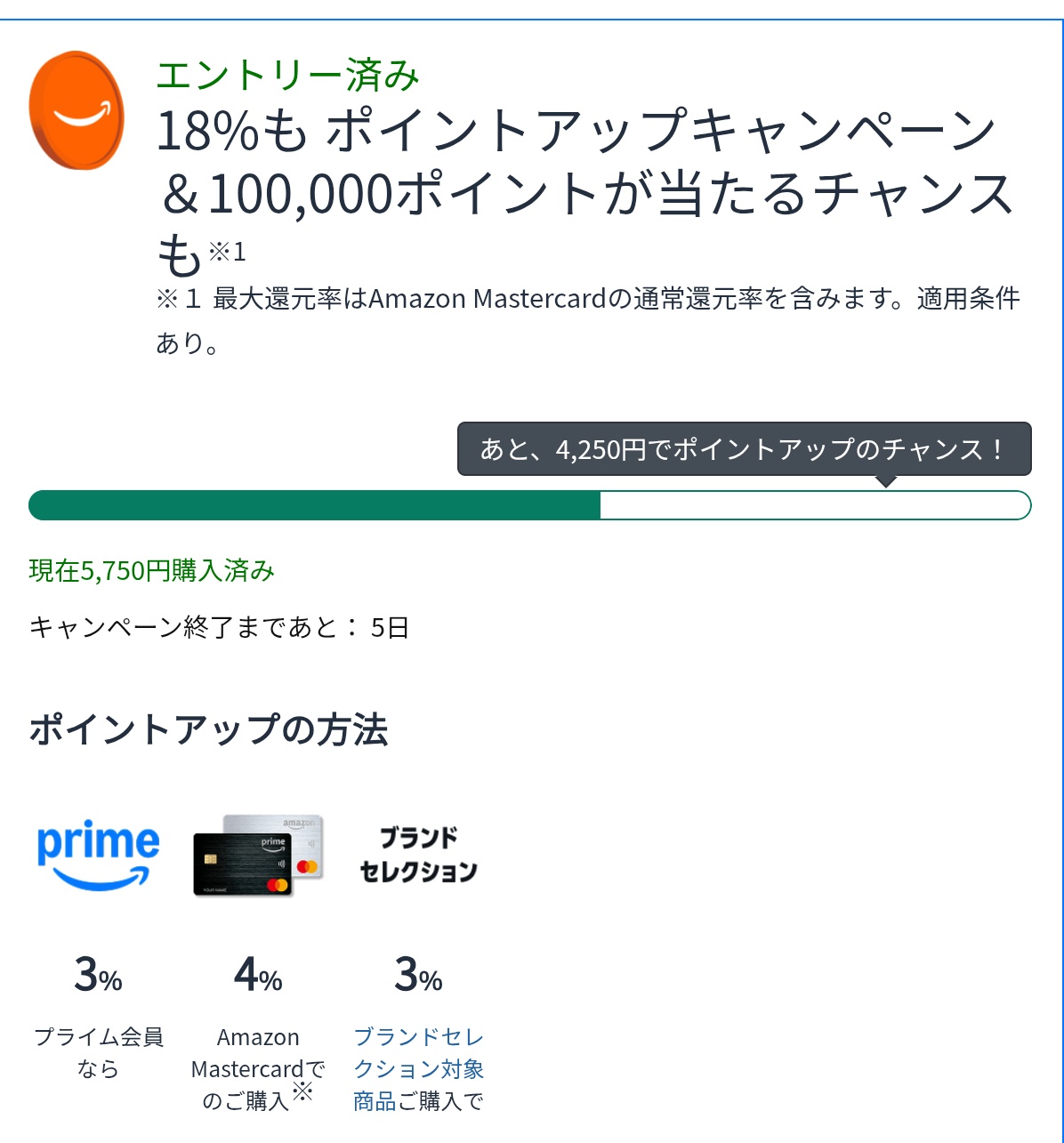The height and width of the screenshot is (1143, 1064).
Task: Click the green purchase progress bar
Action: (x=530, y=505)
